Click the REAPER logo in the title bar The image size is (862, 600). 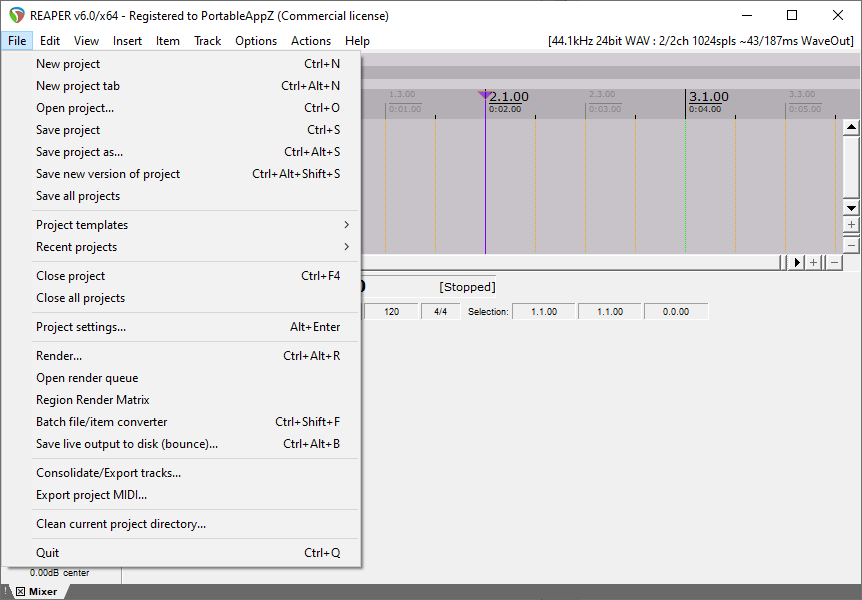coord(16,15)
